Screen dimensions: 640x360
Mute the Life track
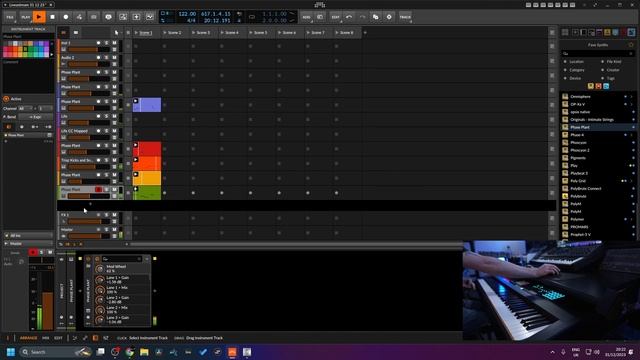tap(114, 116)
